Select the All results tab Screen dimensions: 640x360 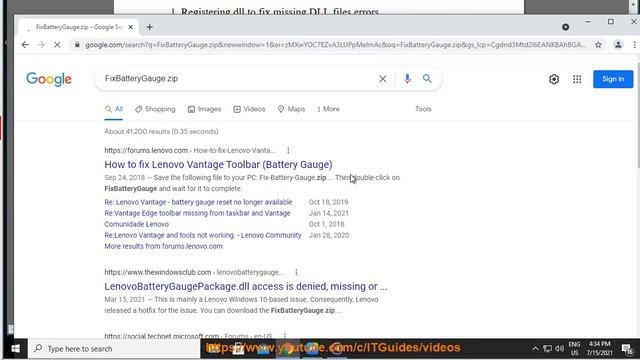coord(113,109)
